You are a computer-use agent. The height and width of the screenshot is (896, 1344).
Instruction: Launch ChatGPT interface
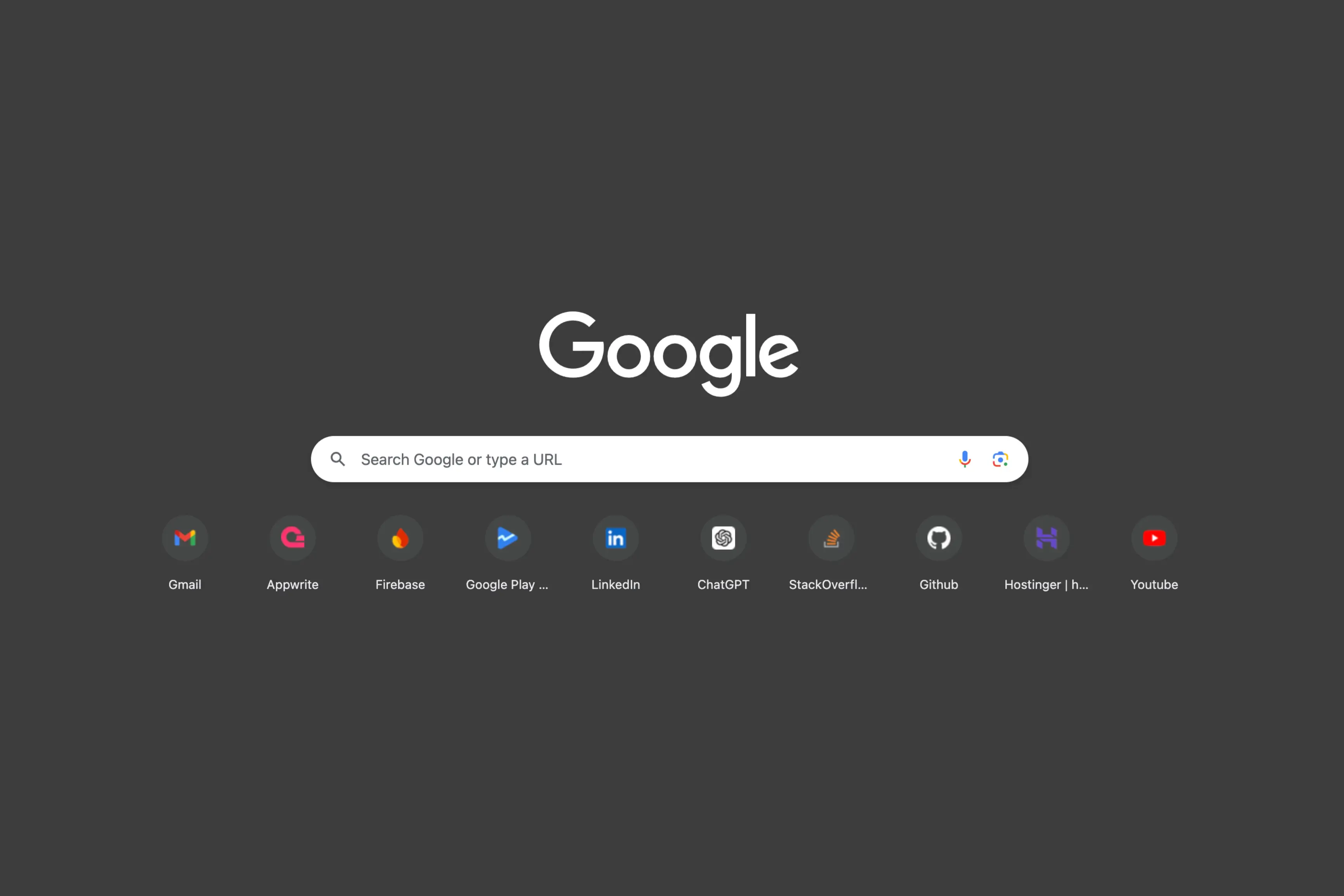pos(722,538)
